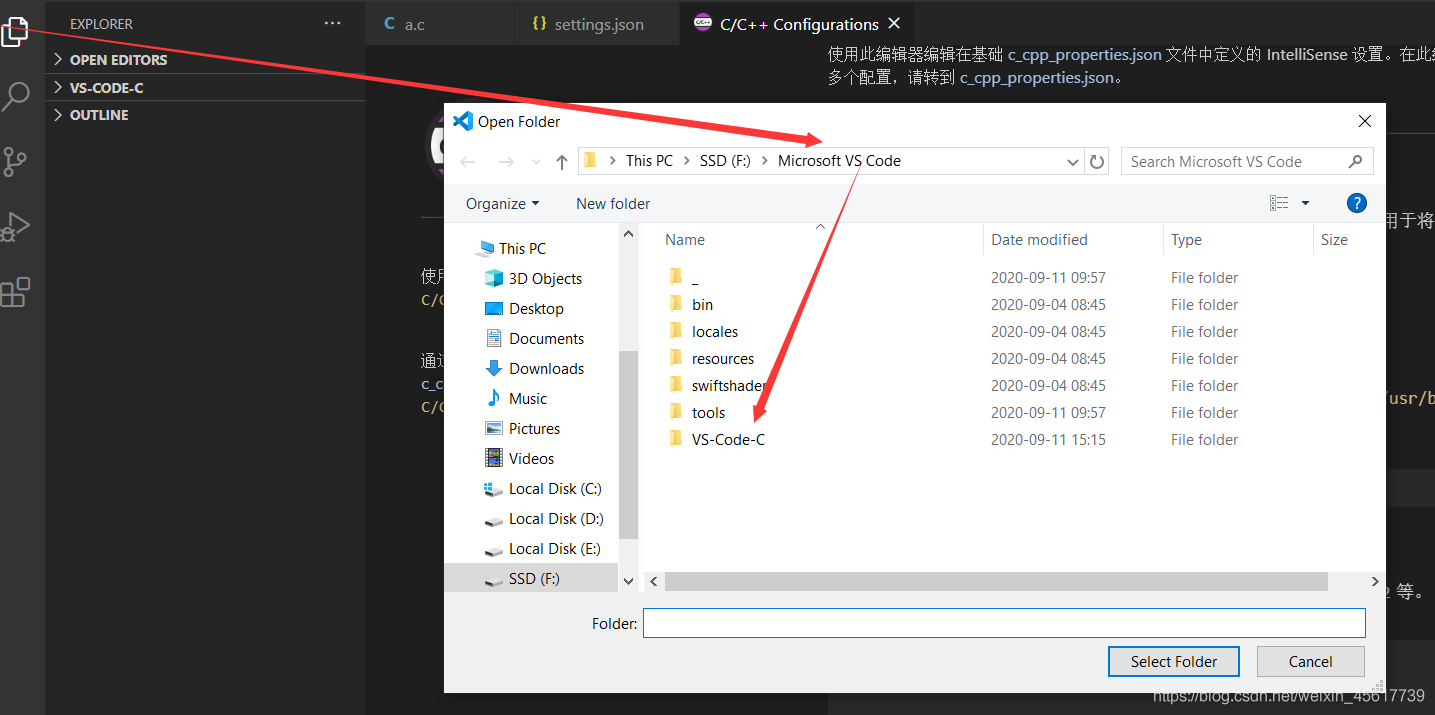The height and width of the screenshot is (715, 1435).
Task: Select Music in navigation pane
Action: click(528, 398)
